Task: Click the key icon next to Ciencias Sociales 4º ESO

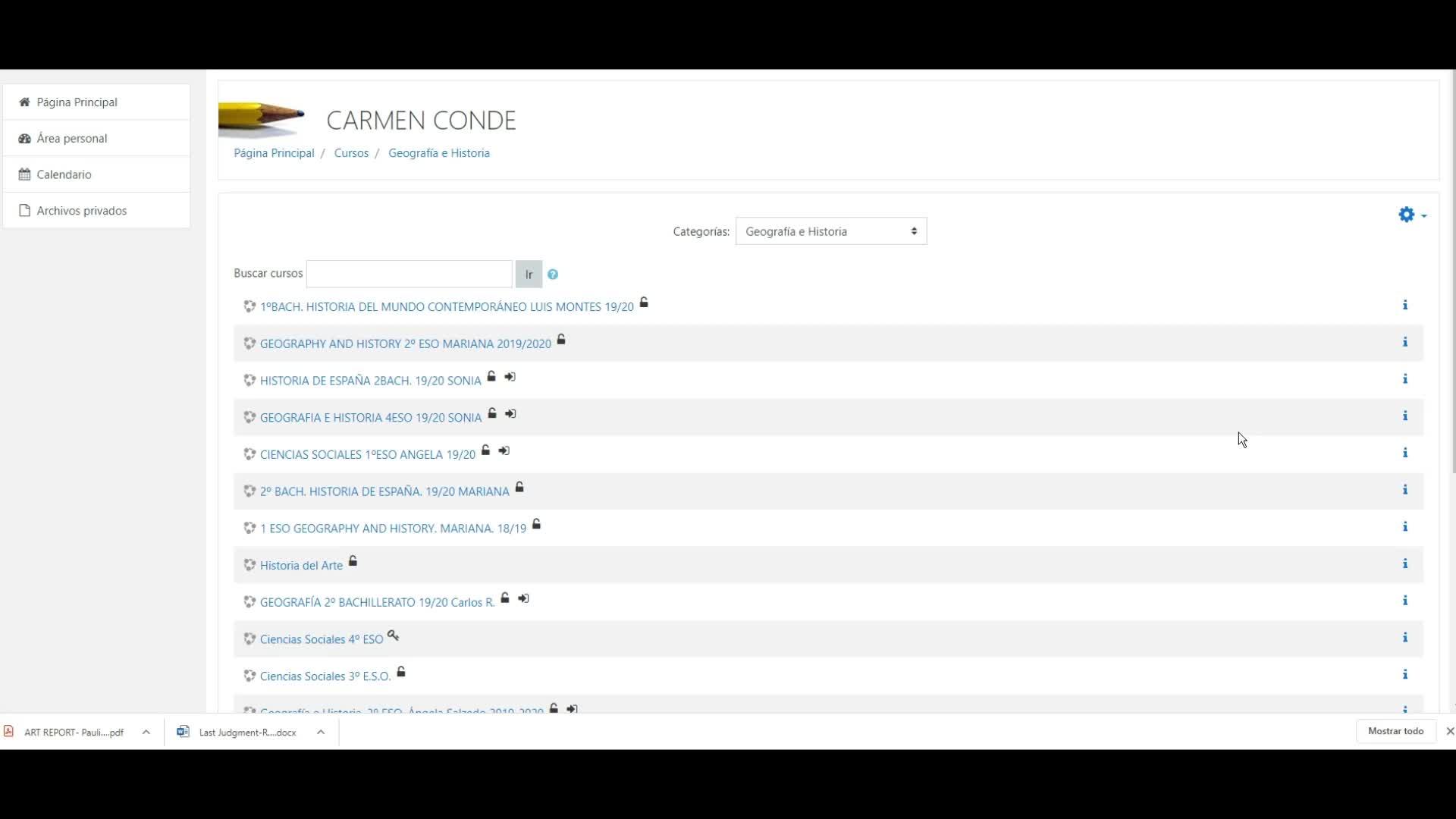Action: [x=393, y=635]
